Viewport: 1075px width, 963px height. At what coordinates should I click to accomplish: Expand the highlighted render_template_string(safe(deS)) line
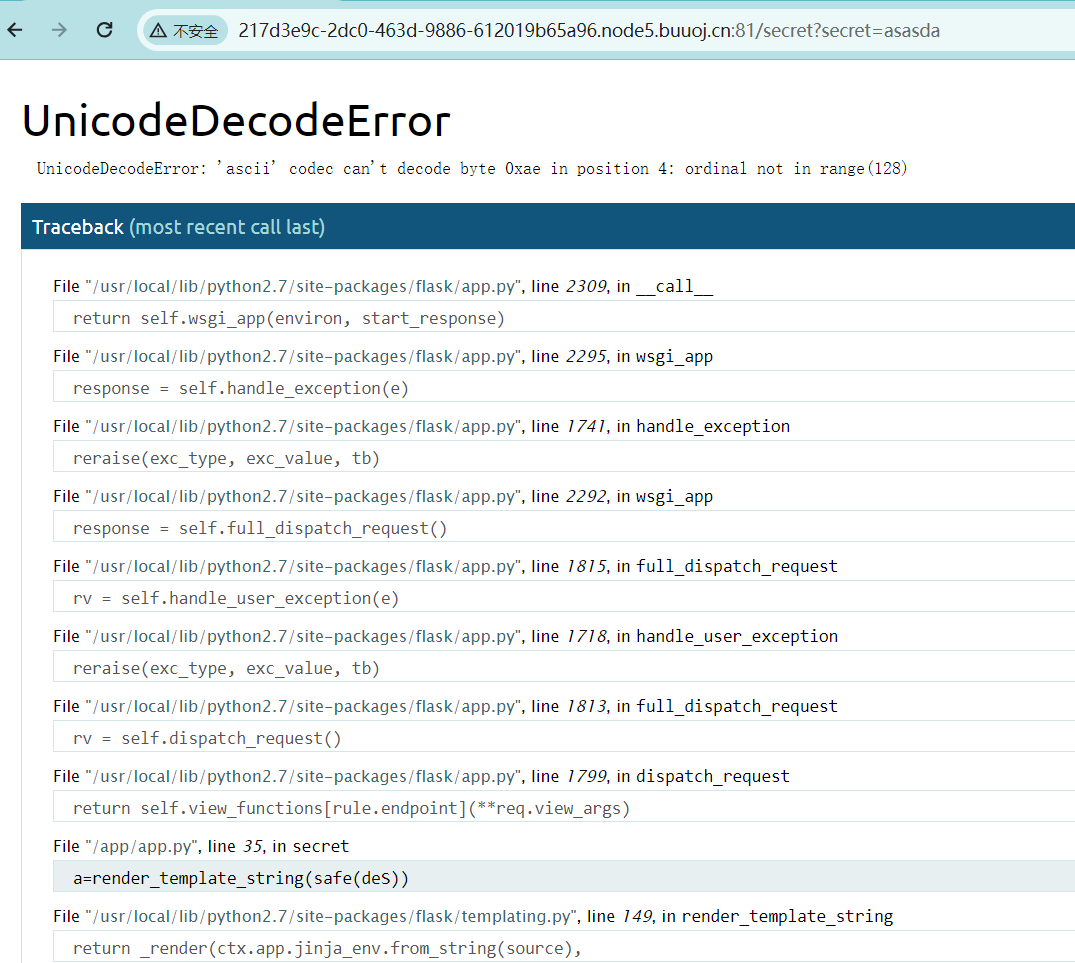pyautogui.click(x=240, y=878)
